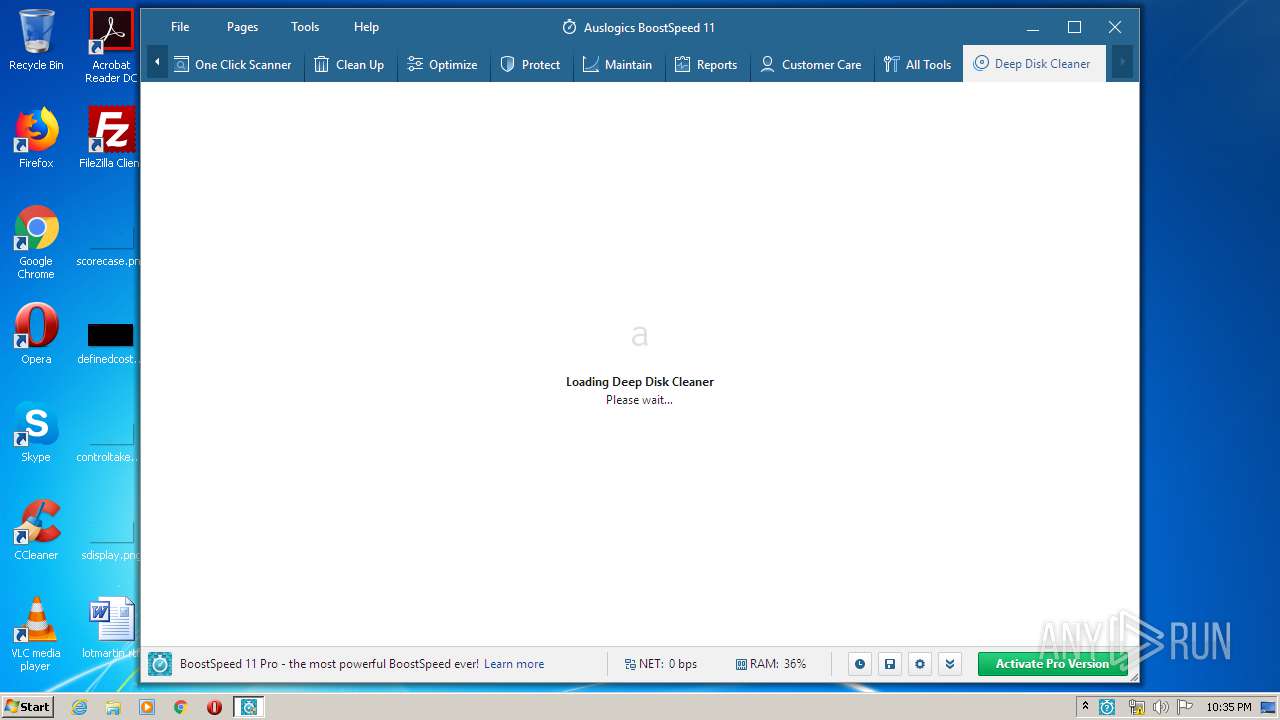Go to the Protect tab
The width and height of the screenshot is (1280, 720).
click(531, 64)
